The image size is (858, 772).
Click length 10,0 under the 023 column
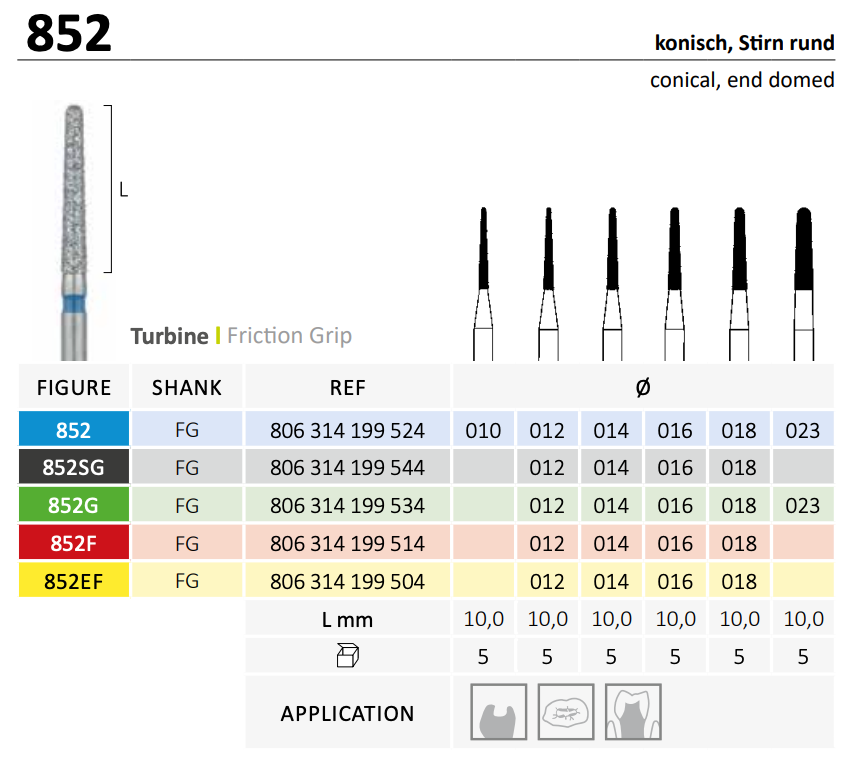click(x=804, y=619)
